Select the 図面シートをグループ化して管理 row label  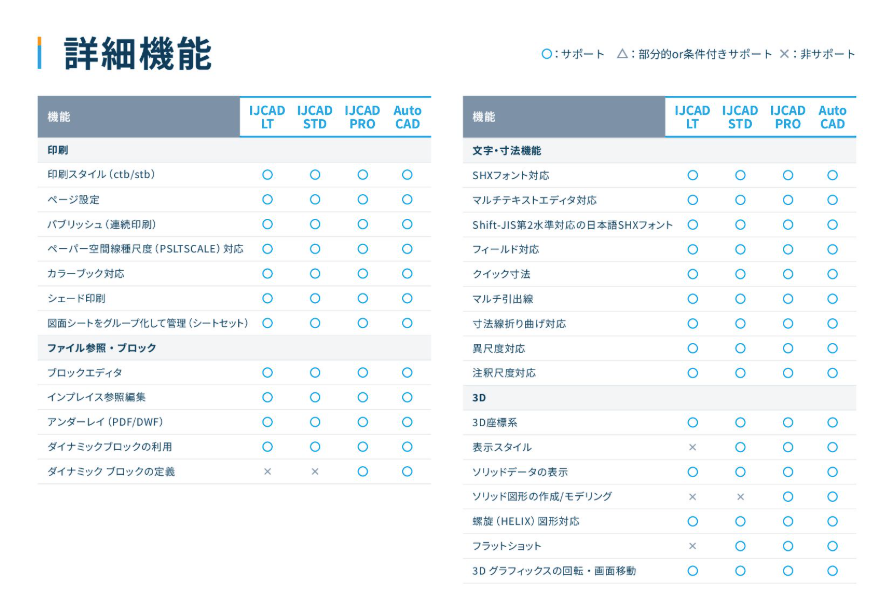(x=147, y=323)
